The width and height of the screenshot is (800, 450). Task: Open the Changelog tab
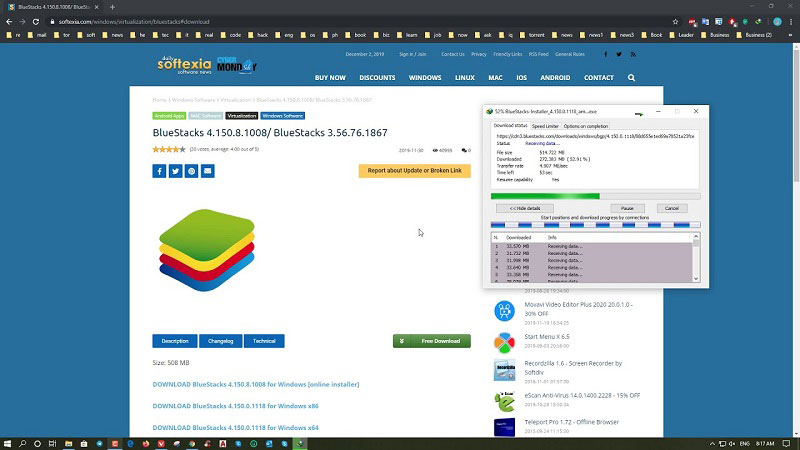pos(220,341)
